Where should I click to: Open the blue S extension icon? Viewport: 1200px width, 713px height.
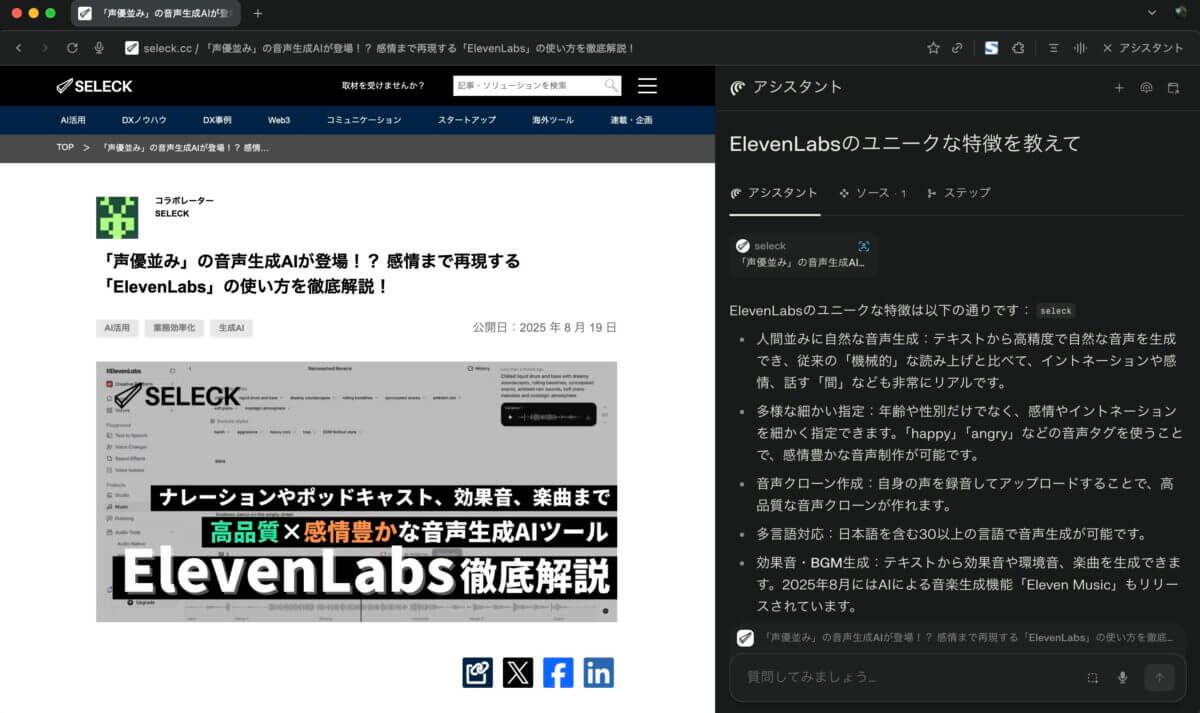(x=991, y=48)
